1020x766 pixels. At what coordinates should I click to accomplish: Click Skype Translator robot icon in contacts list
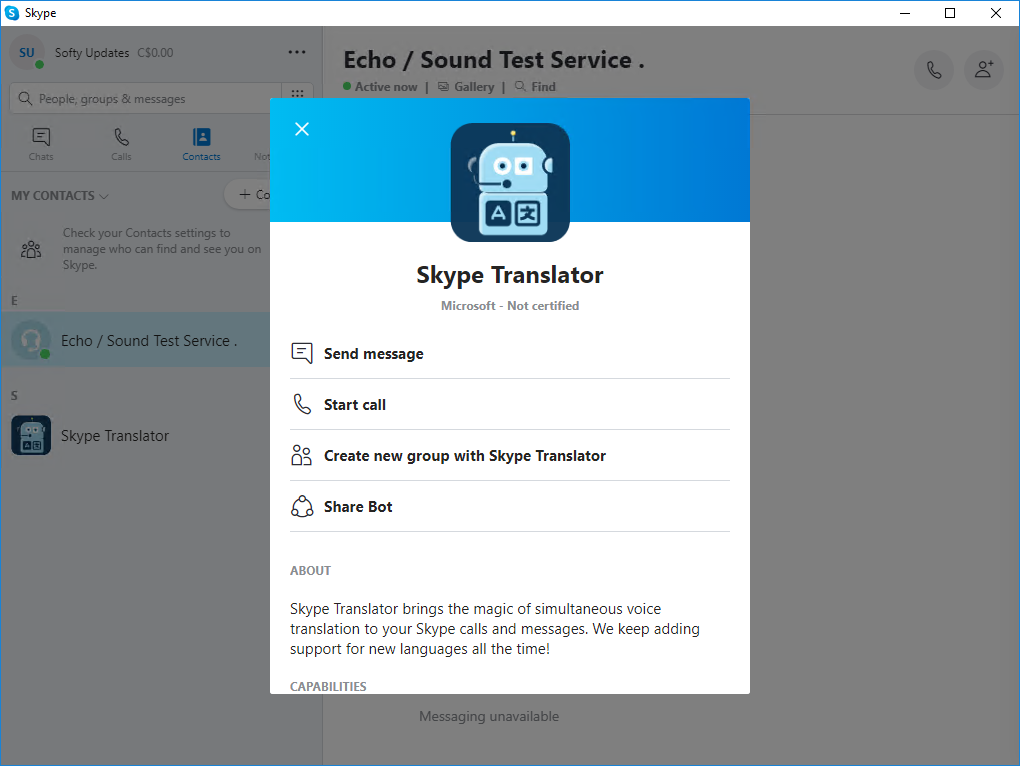31,435
